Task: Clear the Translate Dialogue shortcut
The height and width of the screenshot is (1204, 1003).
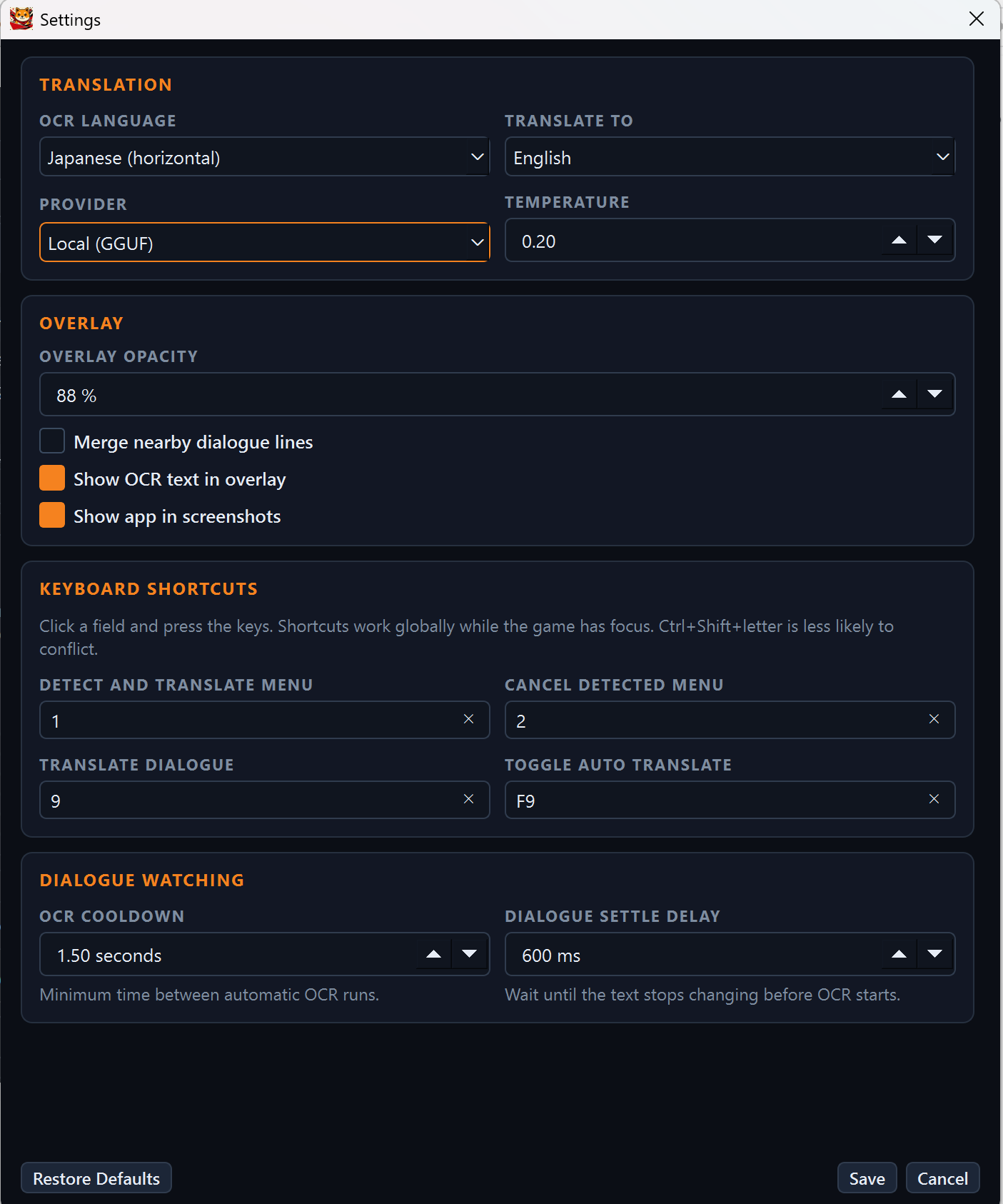Action: point(468,799)
